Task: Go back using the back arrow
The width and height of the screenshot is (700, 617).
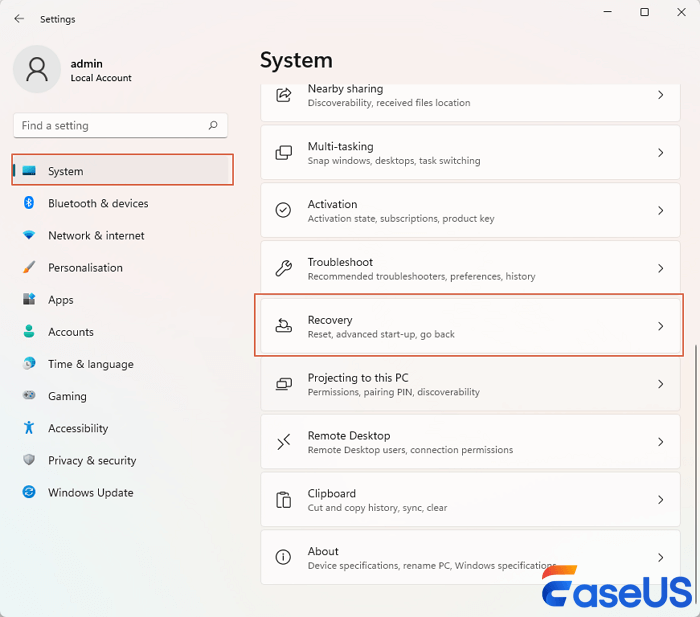Action: click(x=19, y=18)
